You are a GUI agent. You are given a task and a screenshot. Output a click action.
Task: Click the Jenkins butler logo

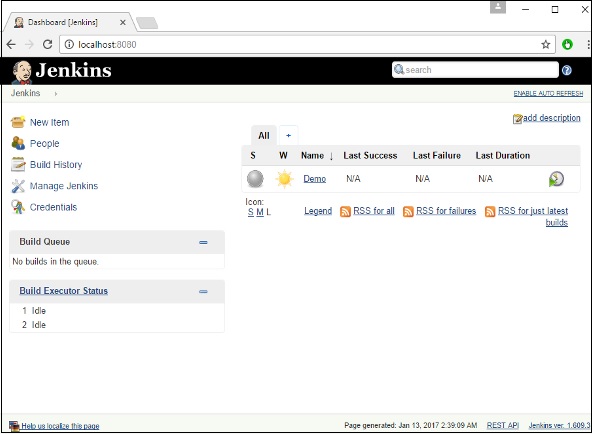coord(22,72)
